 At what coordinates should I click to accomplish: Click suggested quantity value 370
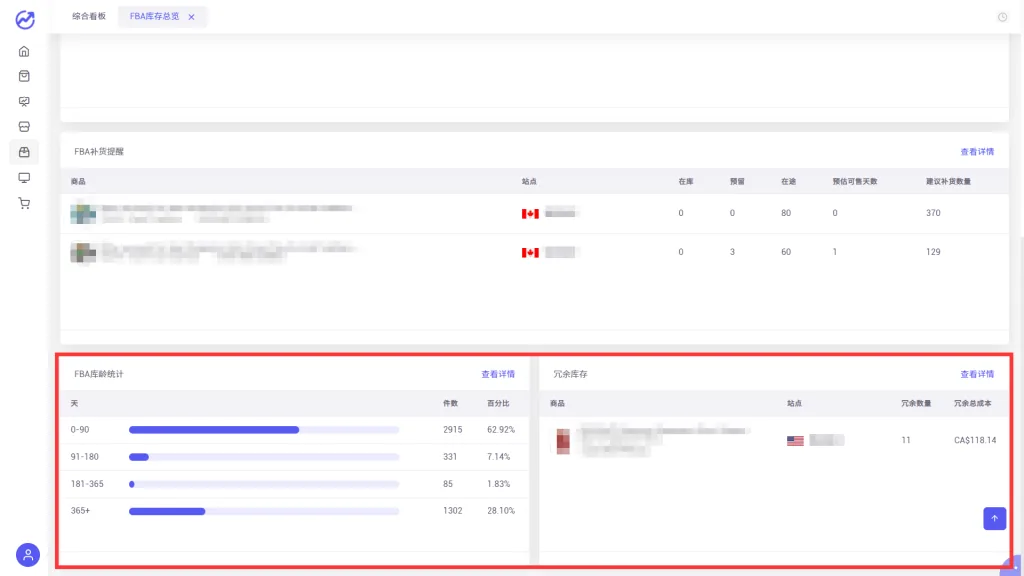point(933,213)
